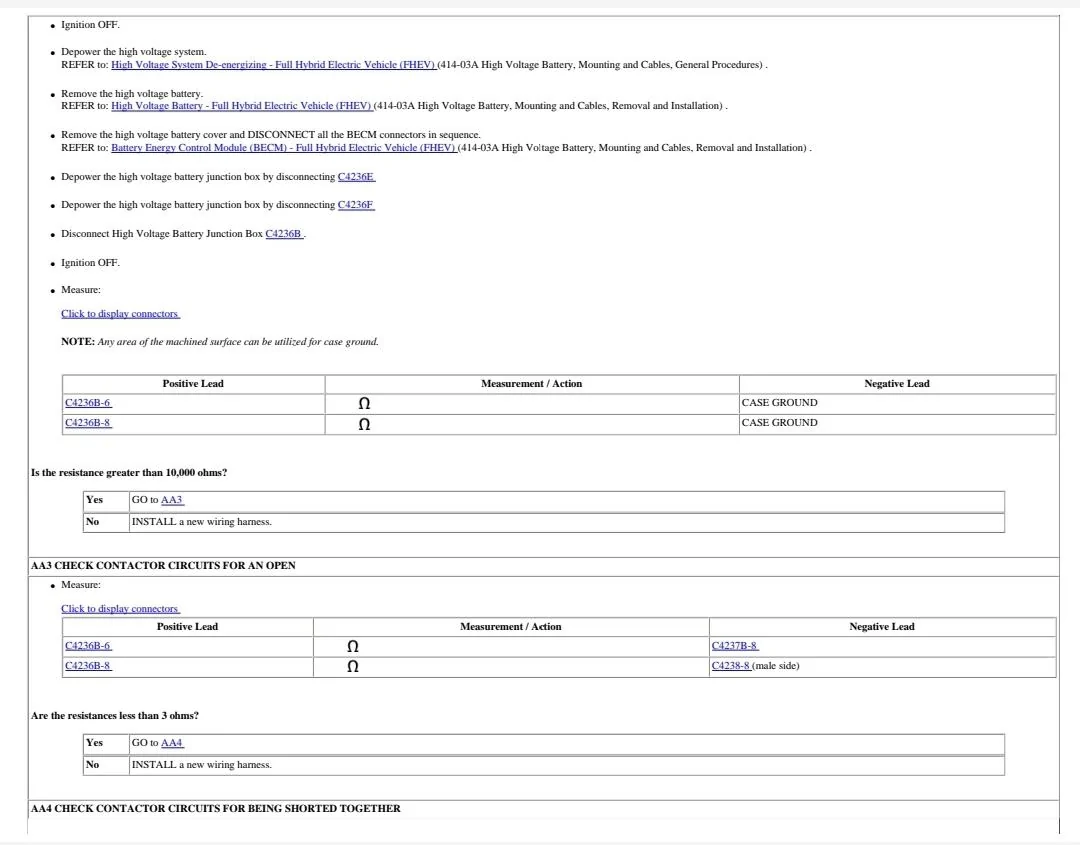Screen dimensions: 1080x845
Task: Click to display connectors in the first measurement section
Action: pyautogui.click(x=120, y=313)
